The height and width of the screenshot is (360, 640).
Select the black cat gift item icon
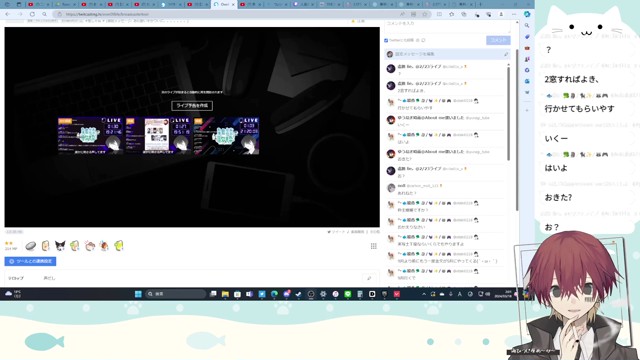point(60,245)
